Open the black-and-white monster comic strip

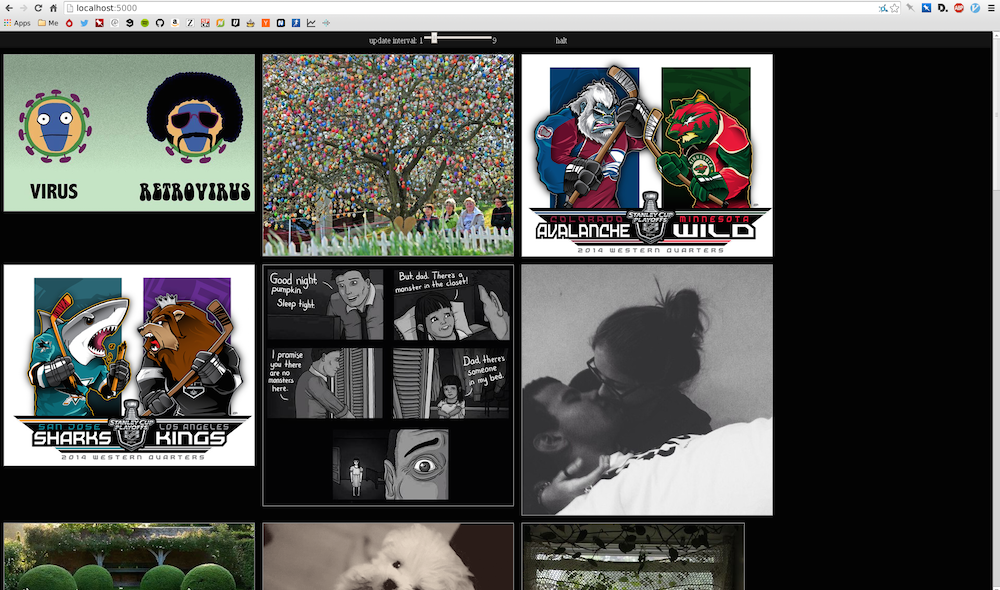(x=388, y=385)
